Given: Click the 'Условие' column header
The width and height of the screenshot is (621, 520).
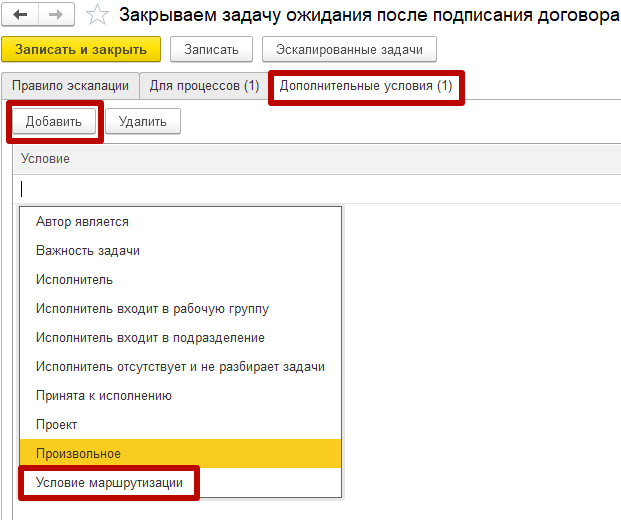Looking at the screenshot, I should [317, 159].
